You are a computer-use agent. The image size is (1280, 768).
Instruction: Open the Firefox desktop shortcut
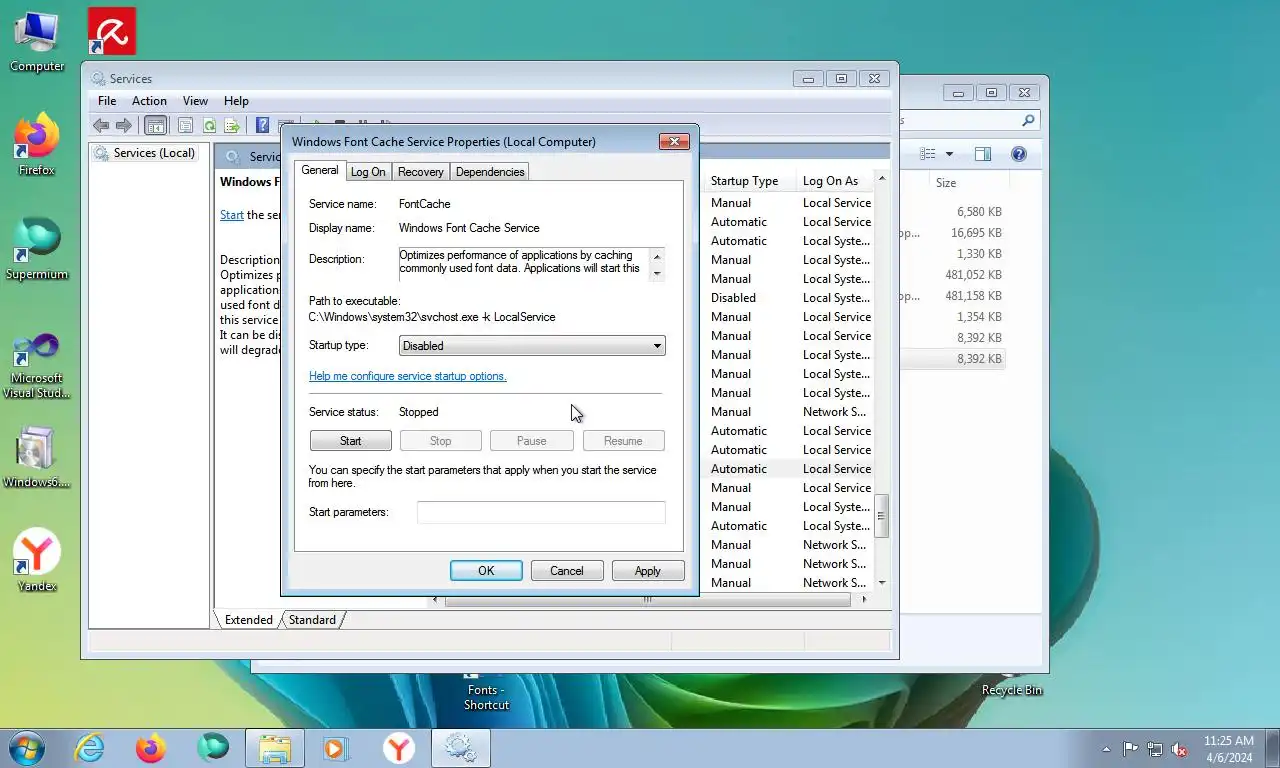[37, 145]
